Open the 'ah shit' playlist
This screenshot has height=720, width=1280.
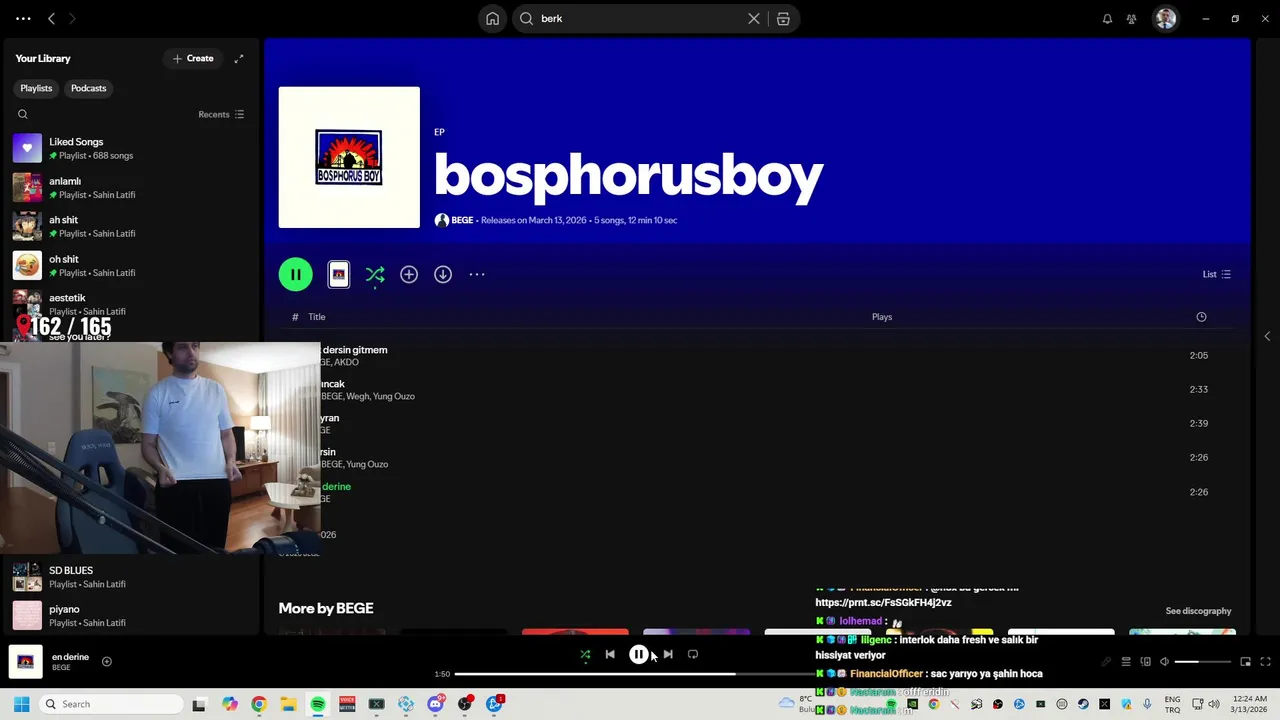[x=130, y=227]
